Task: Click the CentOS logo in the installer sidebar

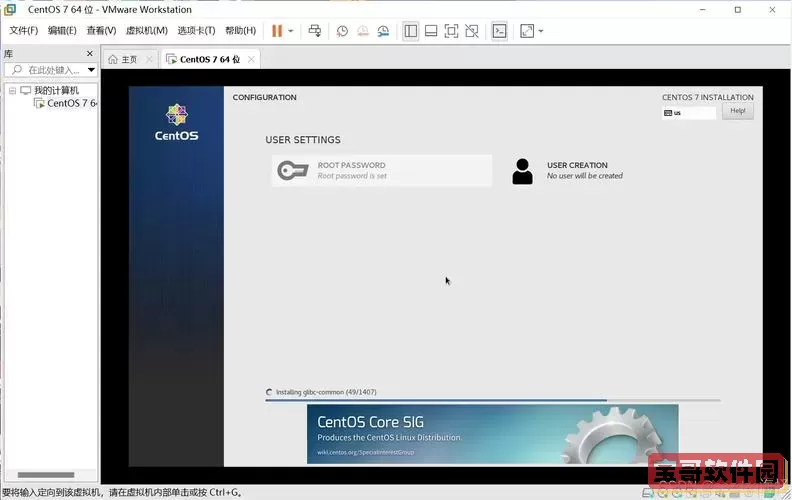Action: (176, 123)
